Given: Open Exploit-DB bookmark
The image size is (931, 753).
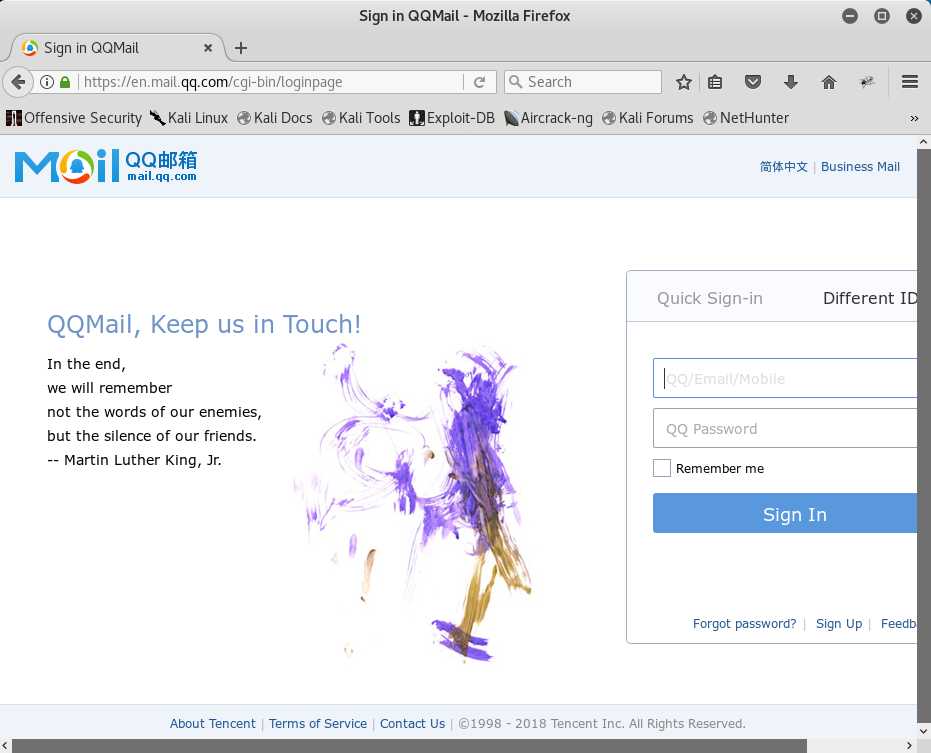Looking at the screenshot, I should [452, 118].
